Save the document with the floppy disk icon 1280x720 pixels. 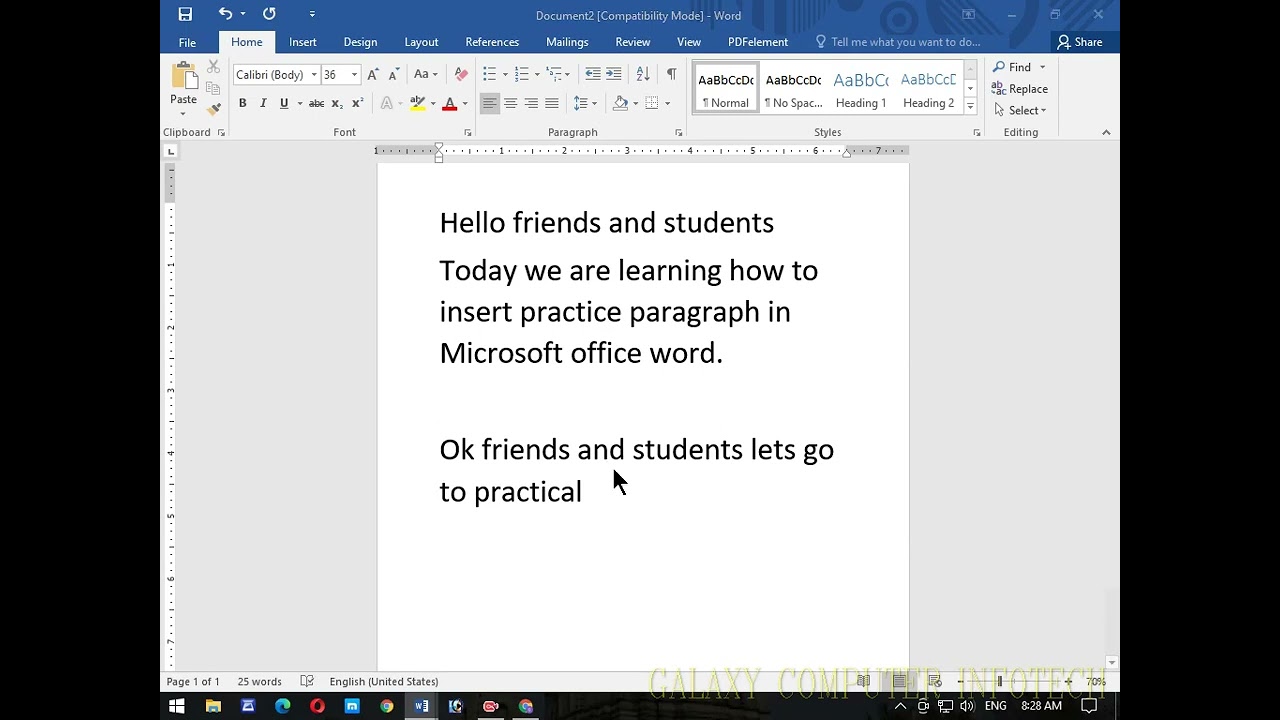(185, 14)
